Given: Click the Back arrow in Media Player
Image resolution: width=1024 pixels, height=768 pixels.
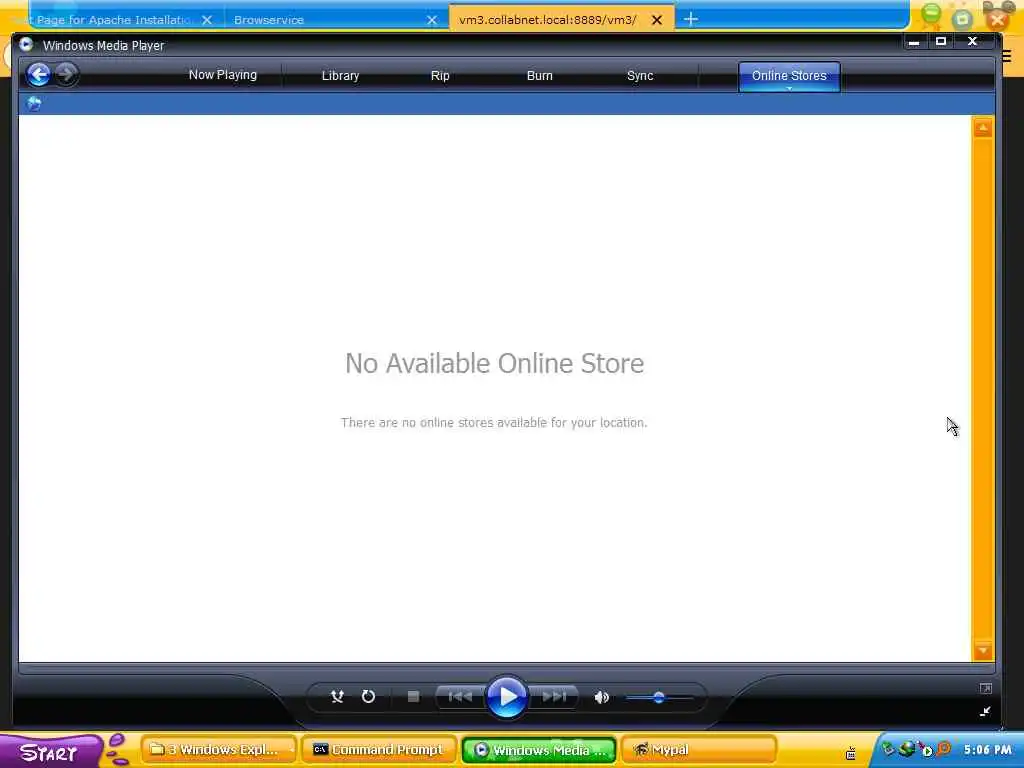Looking at the screenshot, I should (x=39, y=75).
